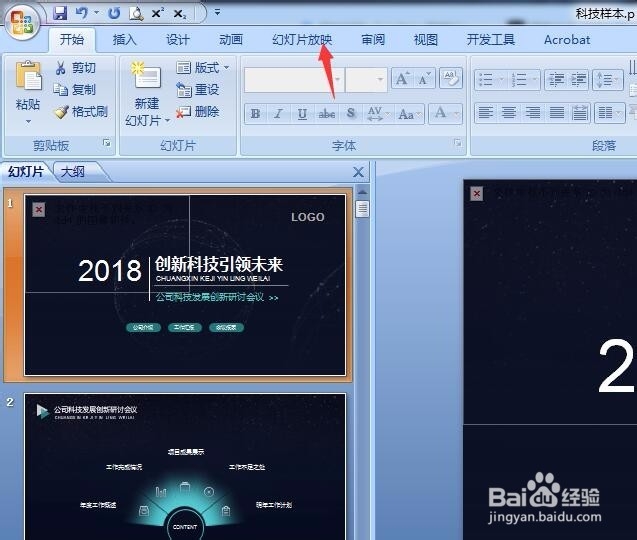Click 删除 to delete the slide

tap(198, 112)
